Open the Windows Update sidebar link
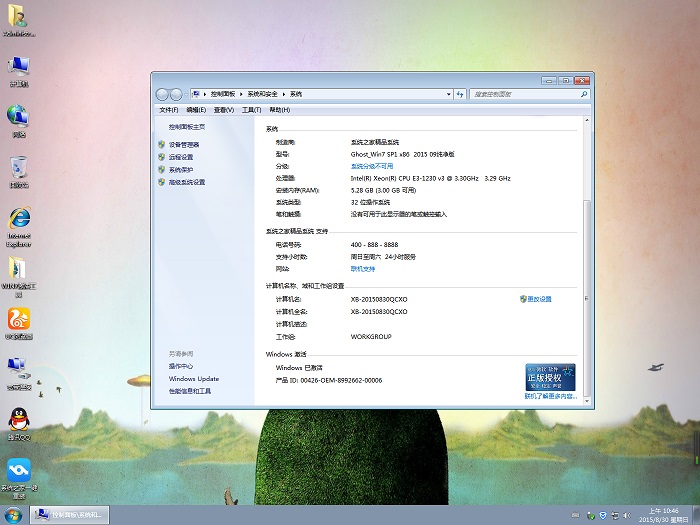This screenshot has height=525, width=700. pyautogui.click(x=194, y=379)
